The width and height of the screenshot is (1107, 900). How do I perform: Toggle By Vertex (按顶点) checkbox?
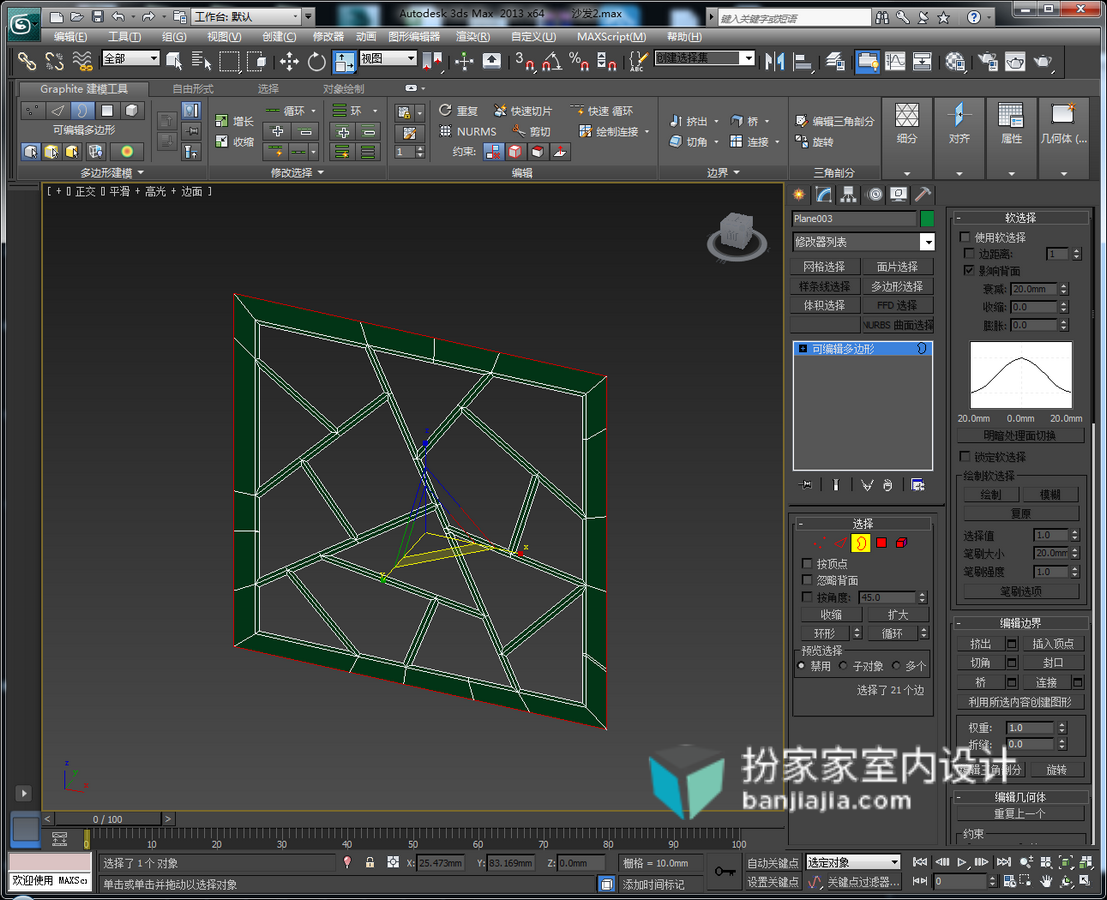point(807,563)
